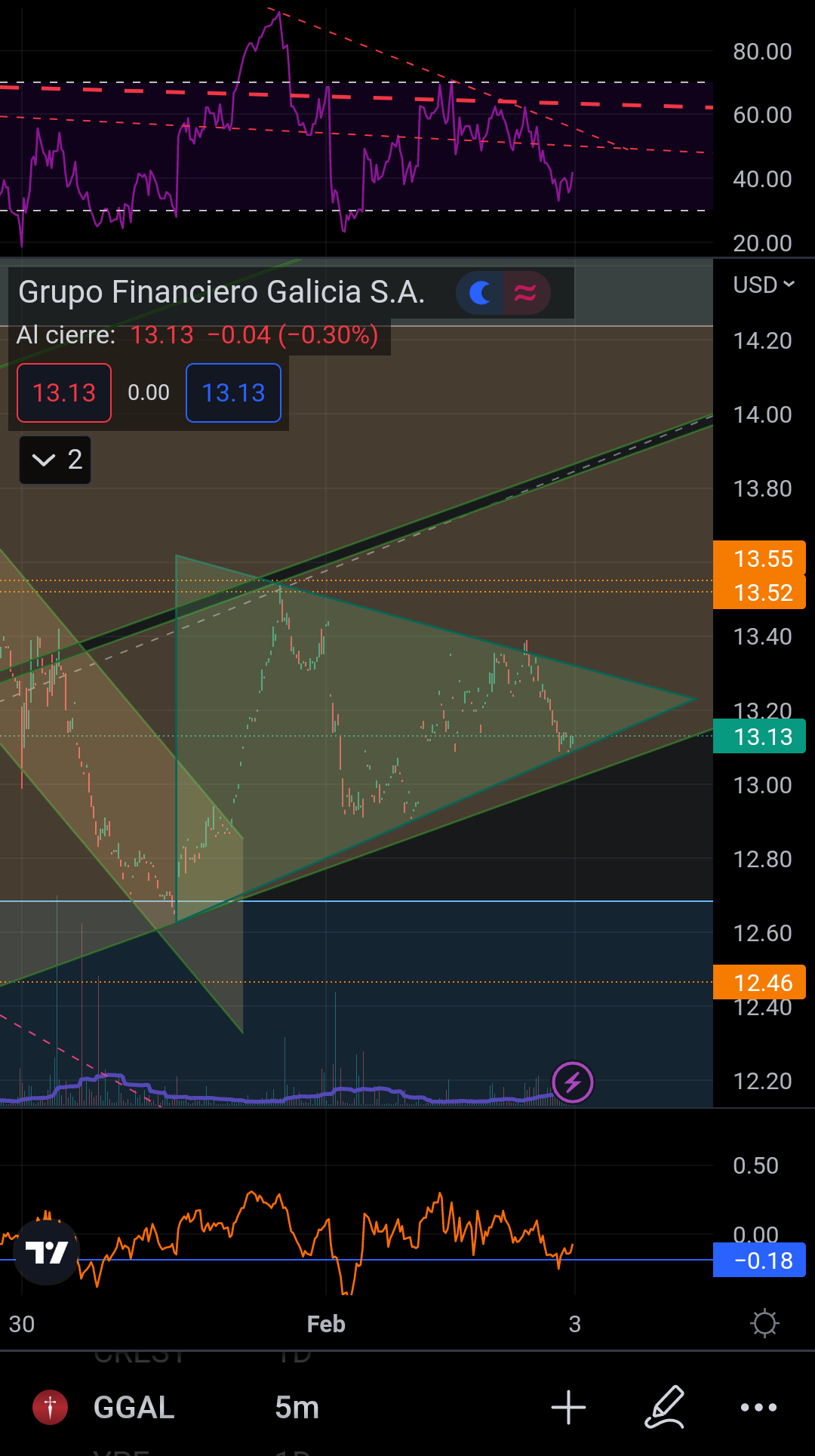
Task: Tap the red GGAL symbol logo icon
Action: (50, 1408)
